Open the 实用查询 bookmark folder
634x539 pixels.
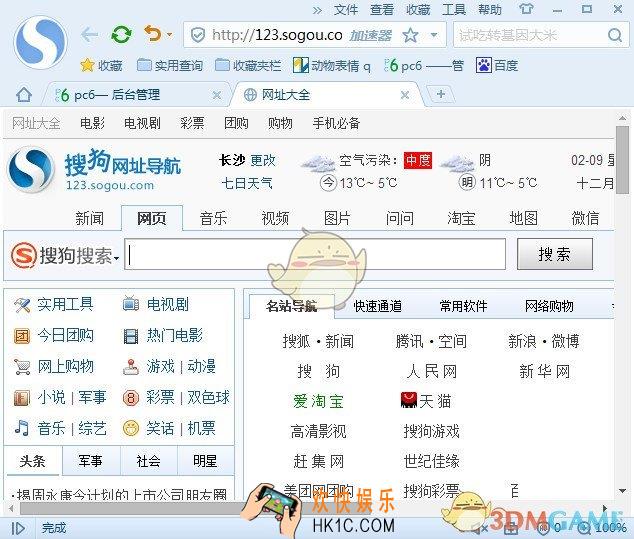tap(170, 65)
